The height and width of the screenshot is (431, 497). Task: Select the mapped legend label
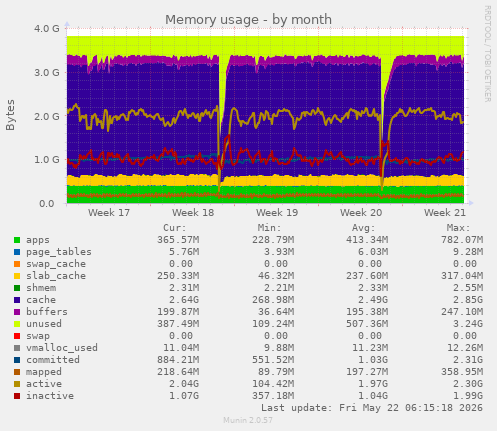44,372
